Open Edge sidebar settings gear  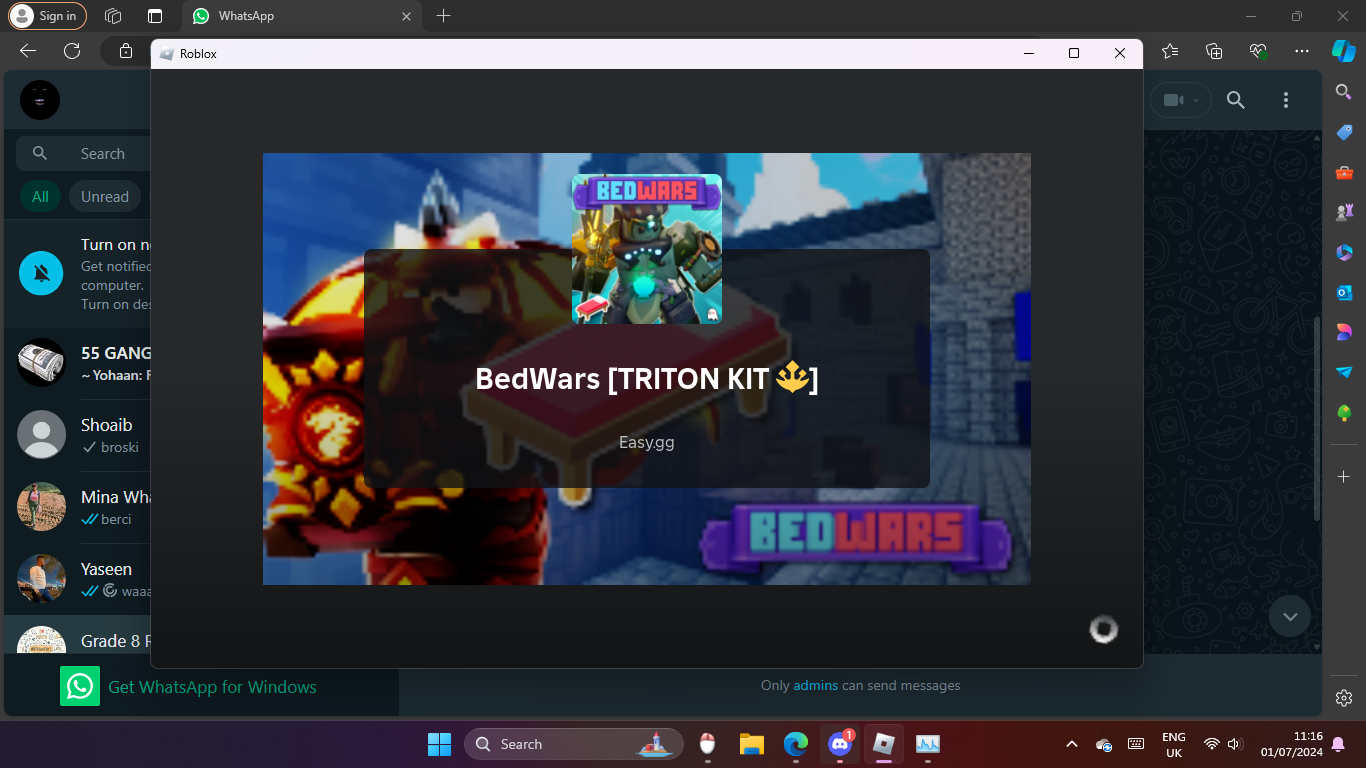pos(1344,698)
